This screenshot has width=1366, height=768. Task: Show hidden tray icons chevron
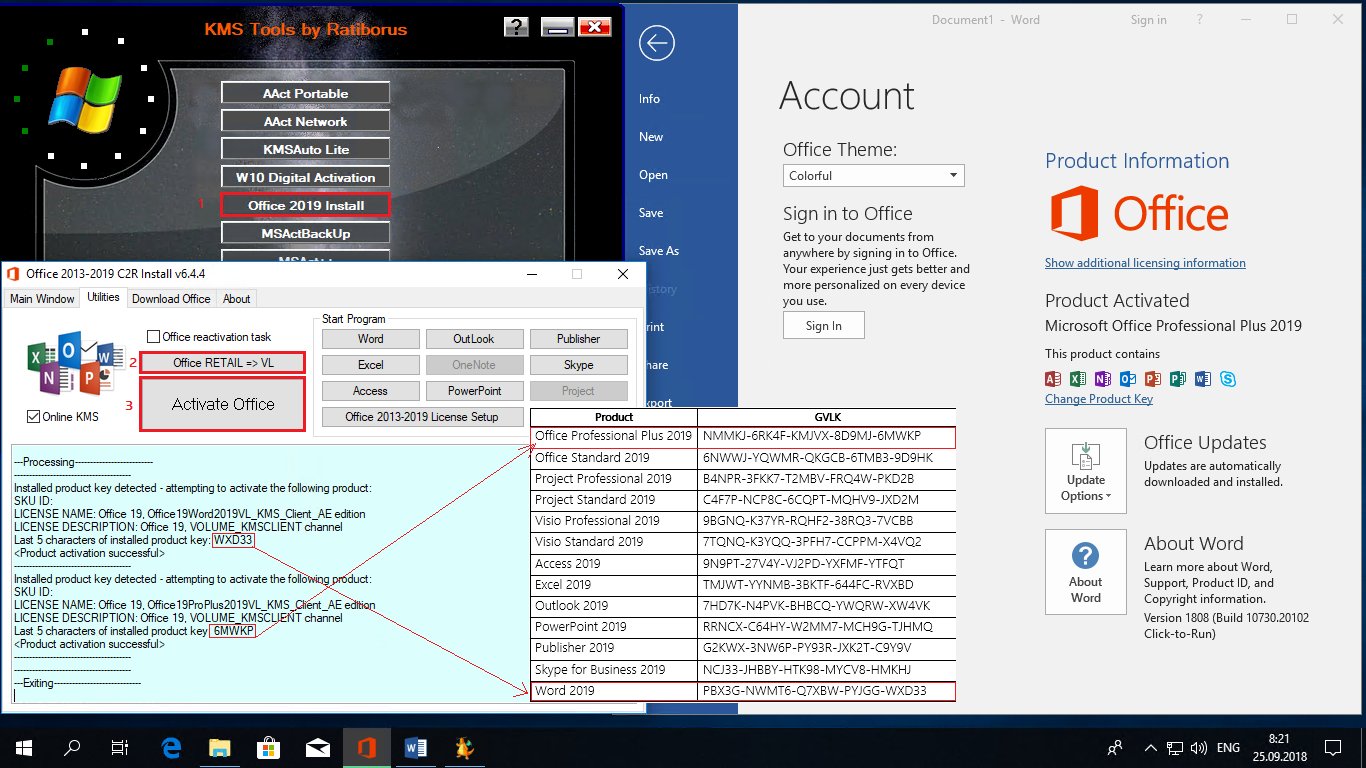click(1153, 747)
